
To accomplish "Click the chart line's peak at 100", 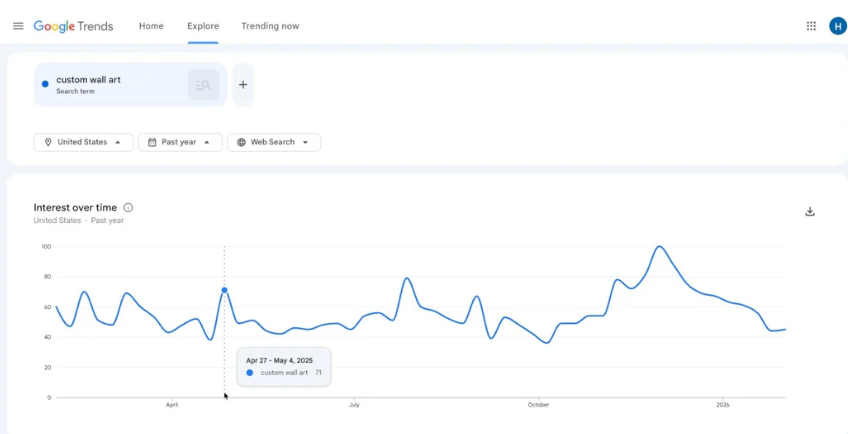I will coord(659,246).
